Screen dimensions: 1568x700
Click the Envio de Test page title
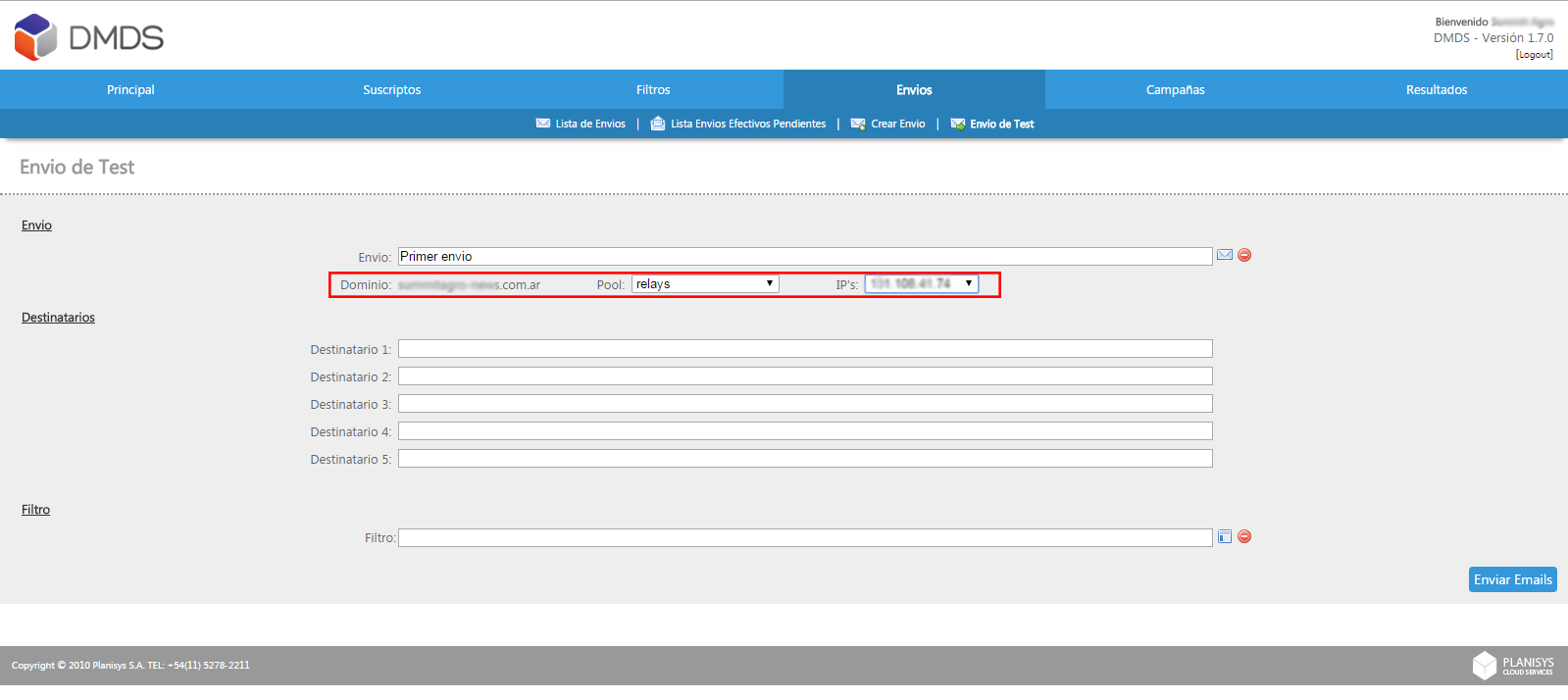coord(77,167)
